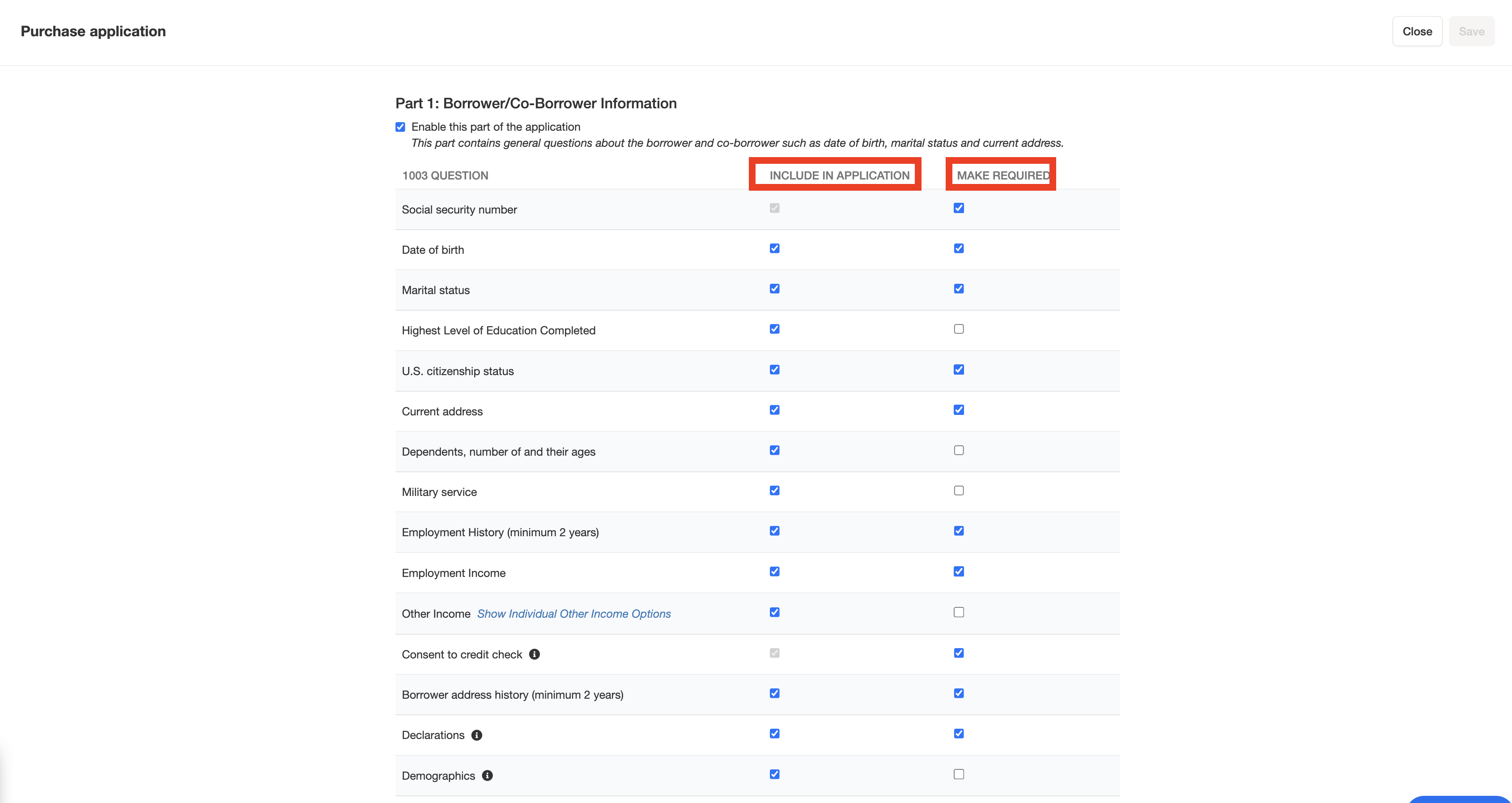Check Make Required for Dependents question
The height and width of the screenshot is (803, 1512).
[x=959, y=450]
